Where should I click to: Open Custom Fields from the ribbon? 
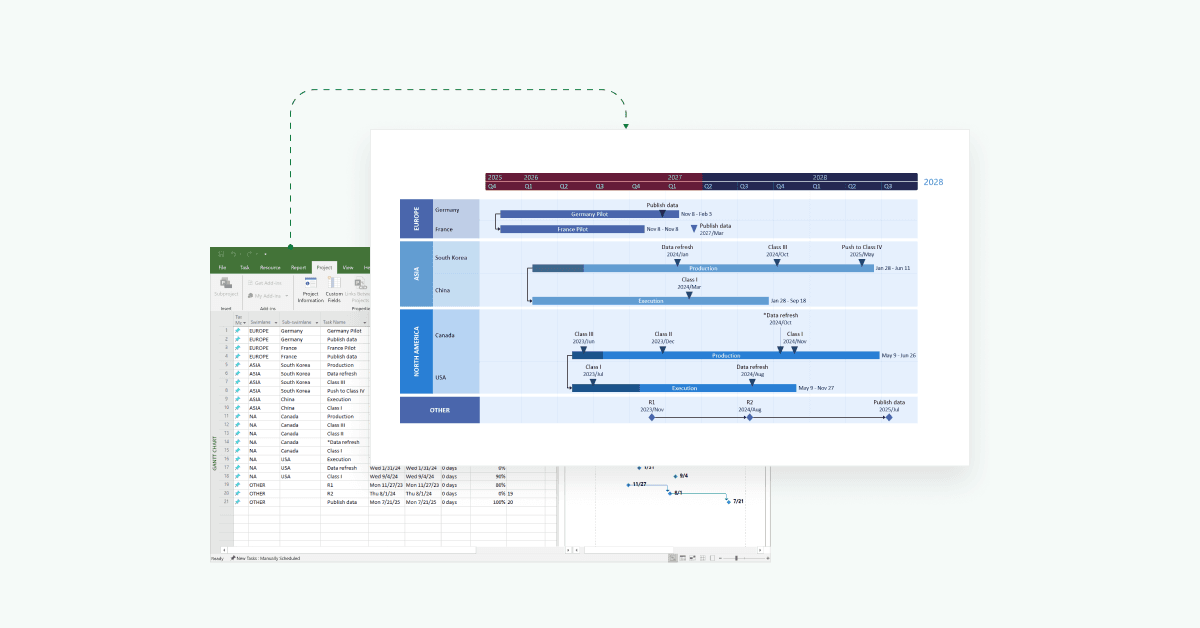coord(335,287)
